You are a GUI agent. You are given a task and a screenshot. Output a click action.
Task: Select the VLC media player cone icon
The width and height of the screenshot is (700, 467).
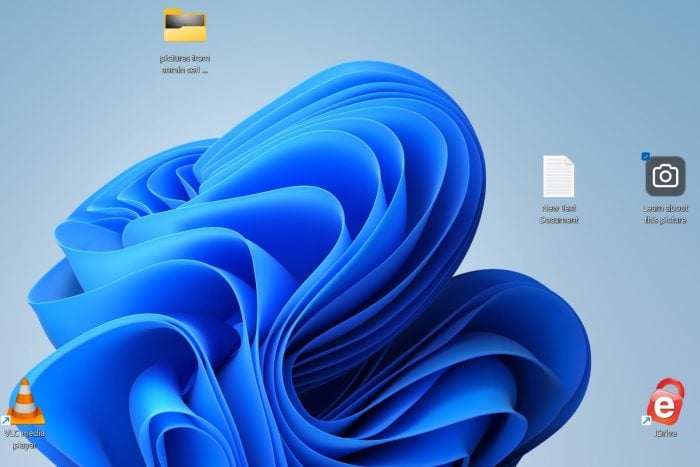[x=25, y=401]
